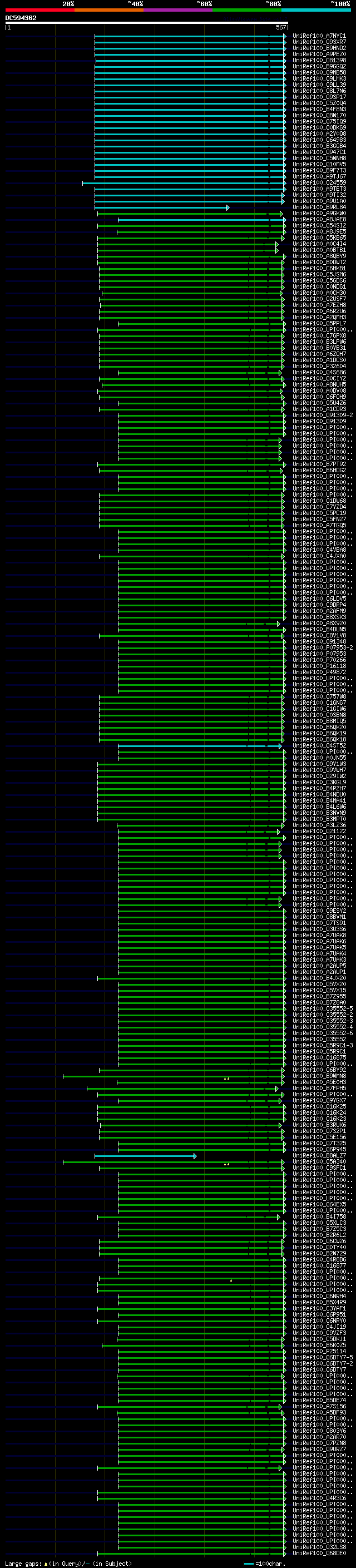Select hit label UniRef100_Q68DE0
Viewport: 356px width, 1568px height.
[x=319, y=1553]
